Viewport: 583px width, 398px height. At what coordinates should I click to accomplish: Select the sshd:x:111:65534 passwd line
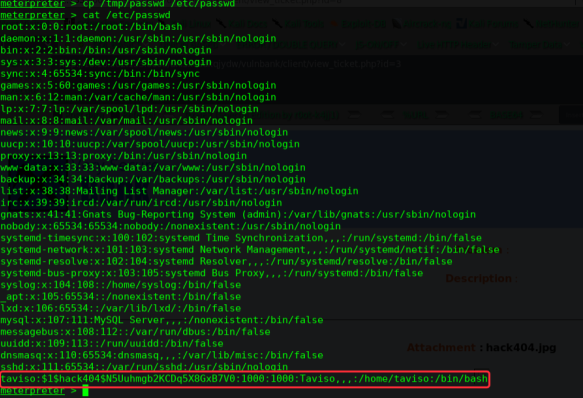(144, 367)
